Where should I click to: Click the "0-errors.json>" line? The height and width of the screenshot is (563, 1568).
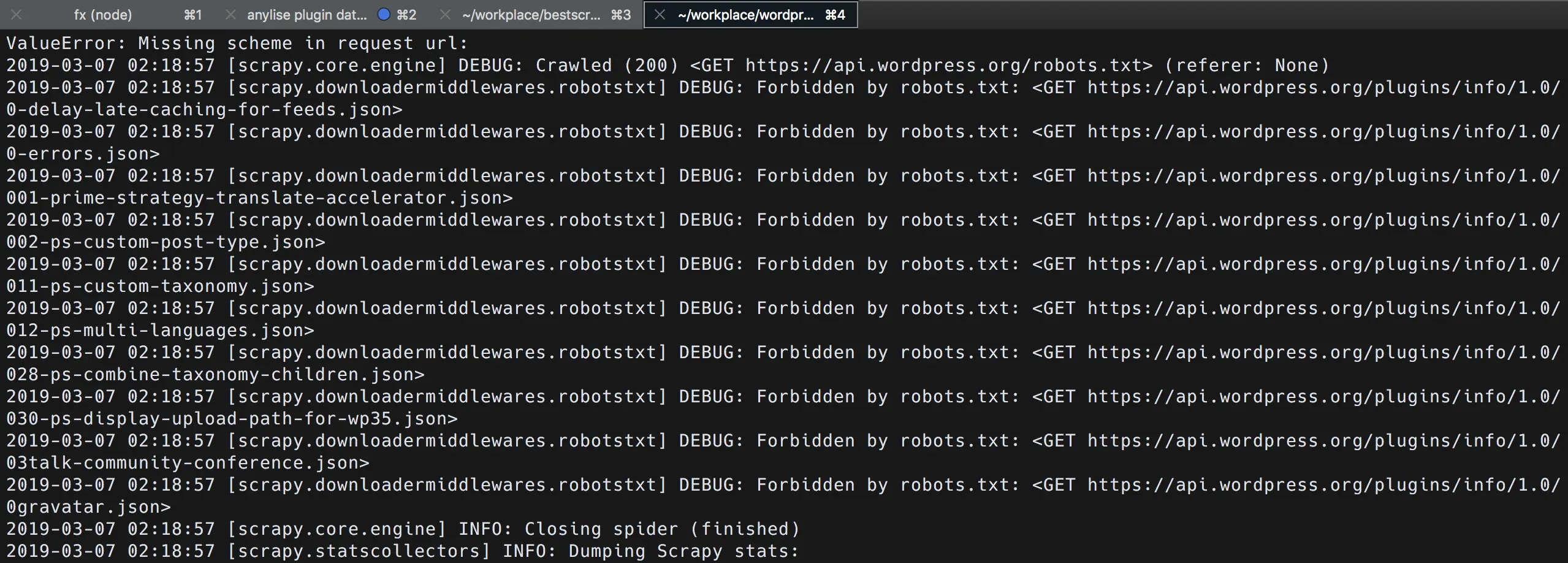[83, 153]
